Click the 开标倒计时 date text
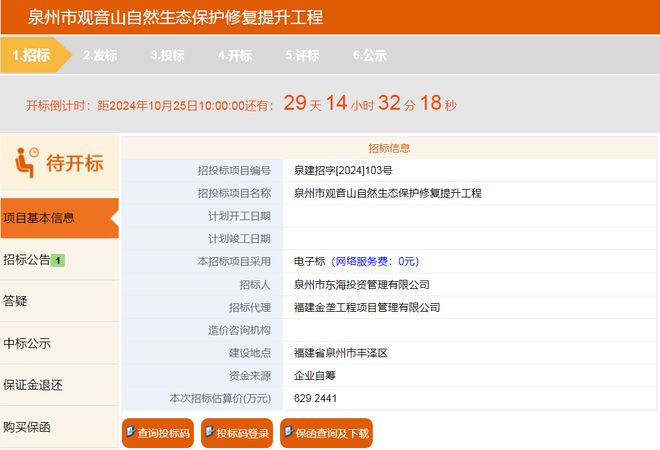Screen dimensions: 660x450 tap(149, 105)
